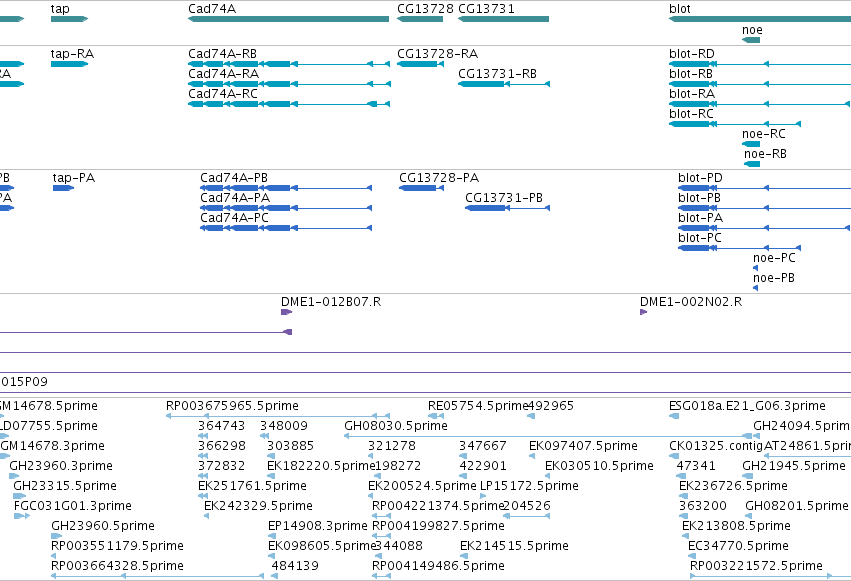
Task: Click EST GH23315.5prime
Action: [x=65, y=486]
